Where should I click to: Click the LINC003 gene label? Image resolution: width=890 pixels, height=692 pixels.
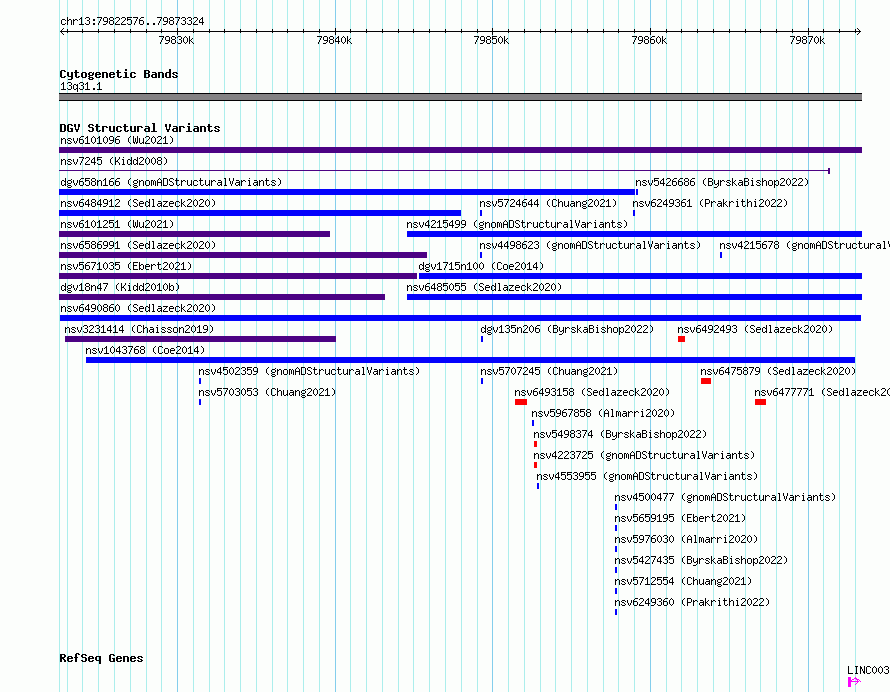(x=868, y=670)
